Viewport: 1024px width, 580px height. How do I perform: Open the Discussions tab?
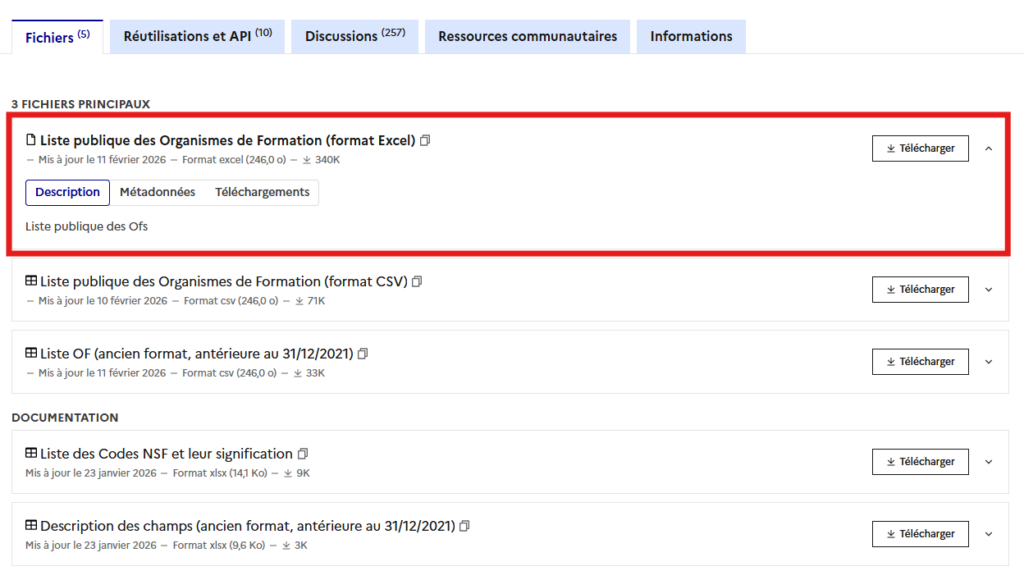tap(354, 36)
